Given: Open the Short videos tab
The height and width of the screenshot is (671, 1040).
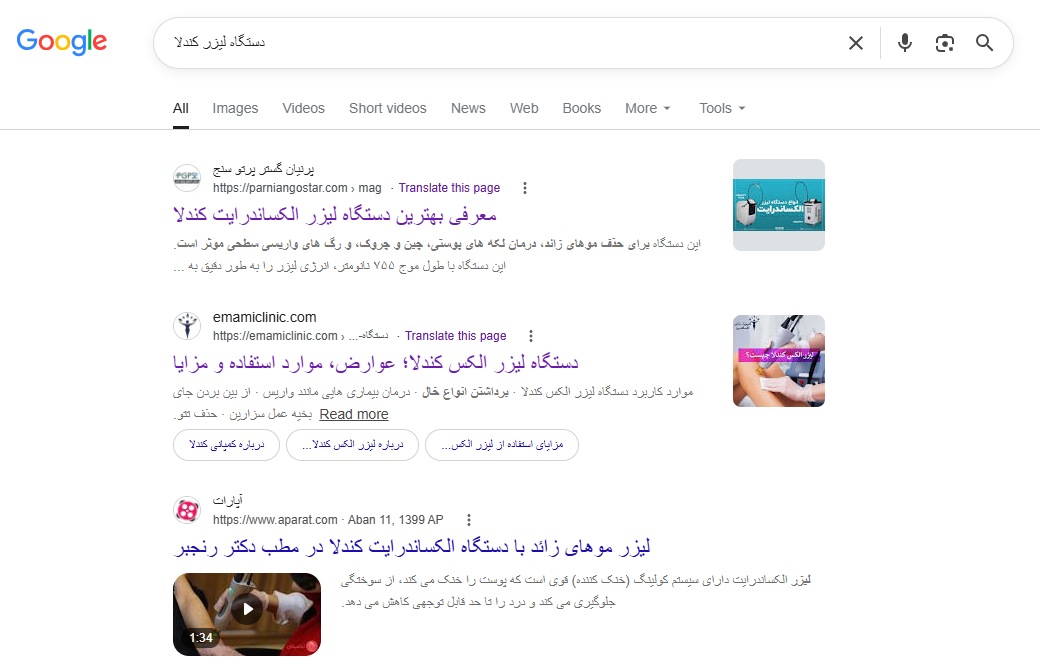Looking at the screenshot, I should [388, 108].
